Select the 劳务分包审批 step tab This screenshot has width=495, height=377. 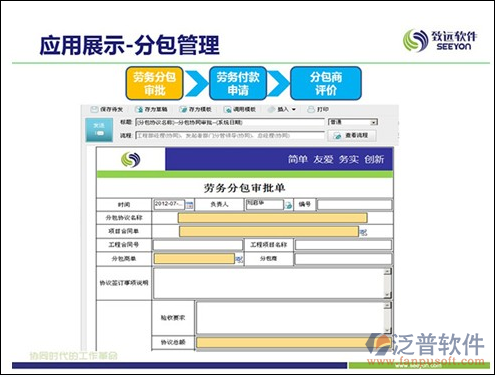coord(154,83)
